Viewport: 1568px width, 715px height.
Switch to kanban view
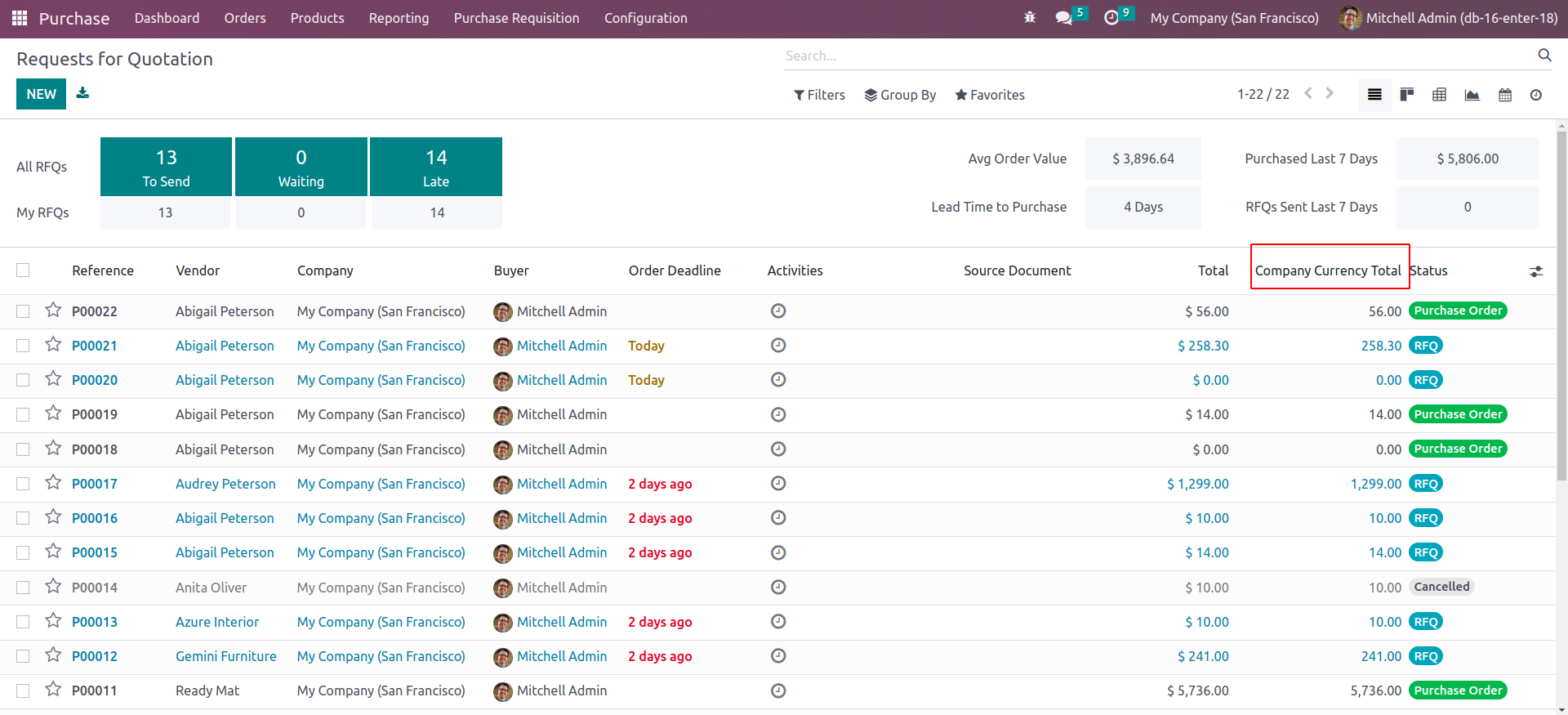click(1407, 95)
